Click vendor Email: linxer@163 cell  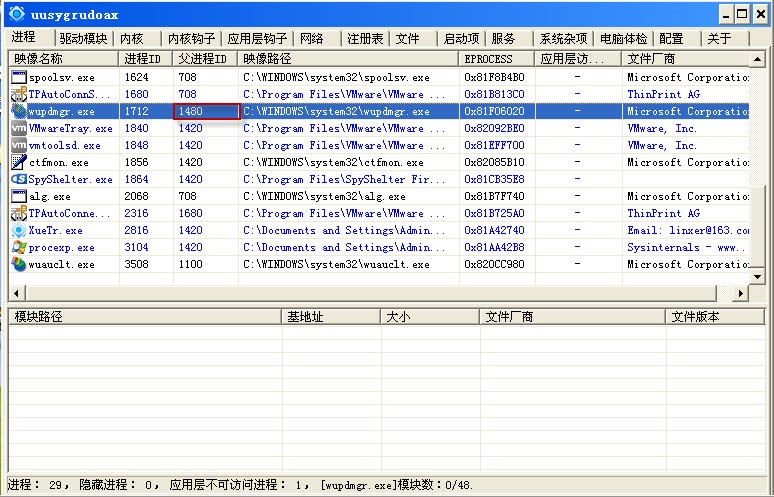coord(688,230)
